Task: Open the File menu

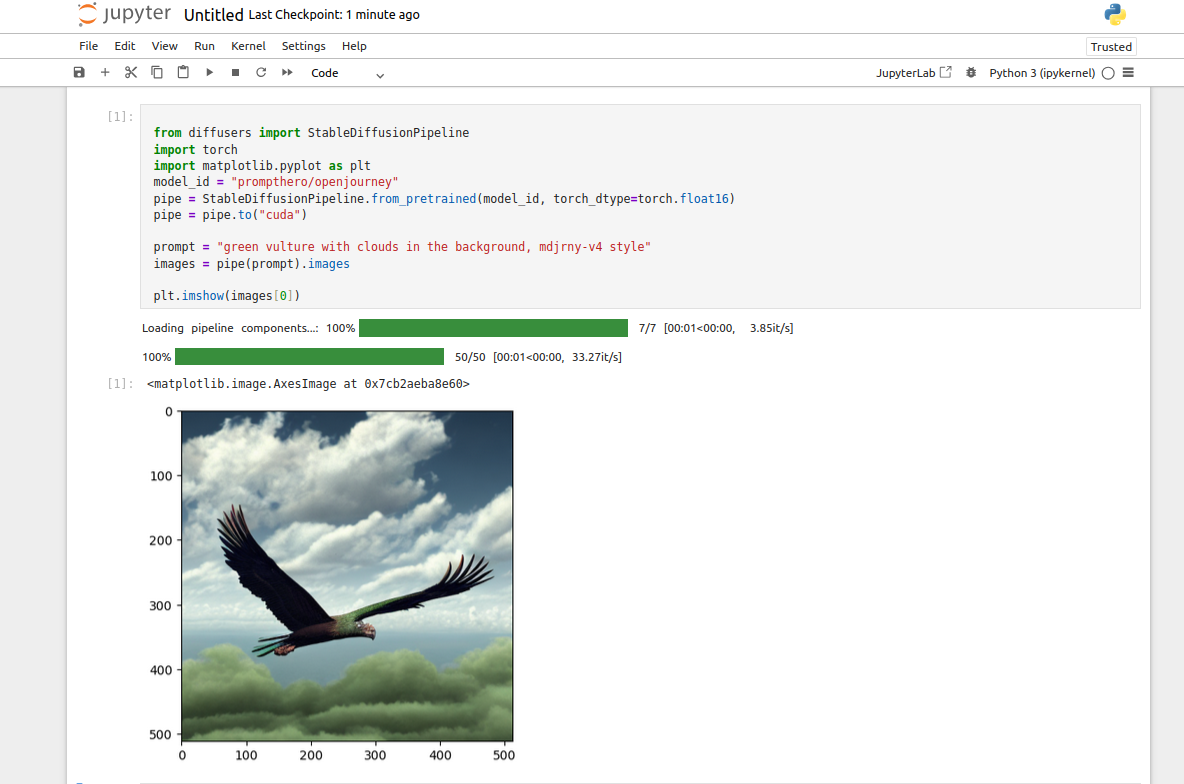Action: [x=89, y=46]
